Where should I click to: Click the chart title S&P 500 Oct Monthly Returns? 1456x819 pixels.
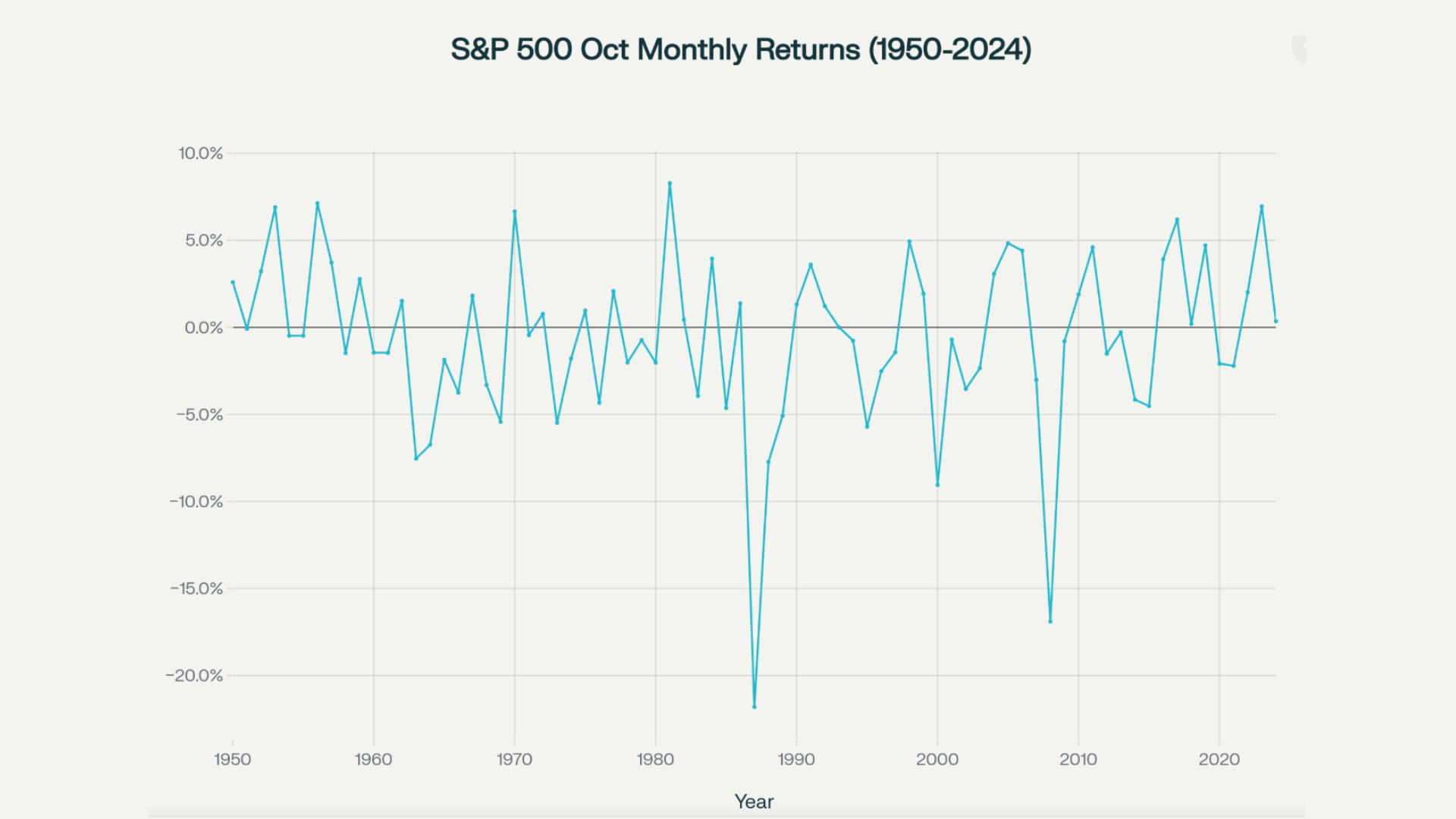740,50
